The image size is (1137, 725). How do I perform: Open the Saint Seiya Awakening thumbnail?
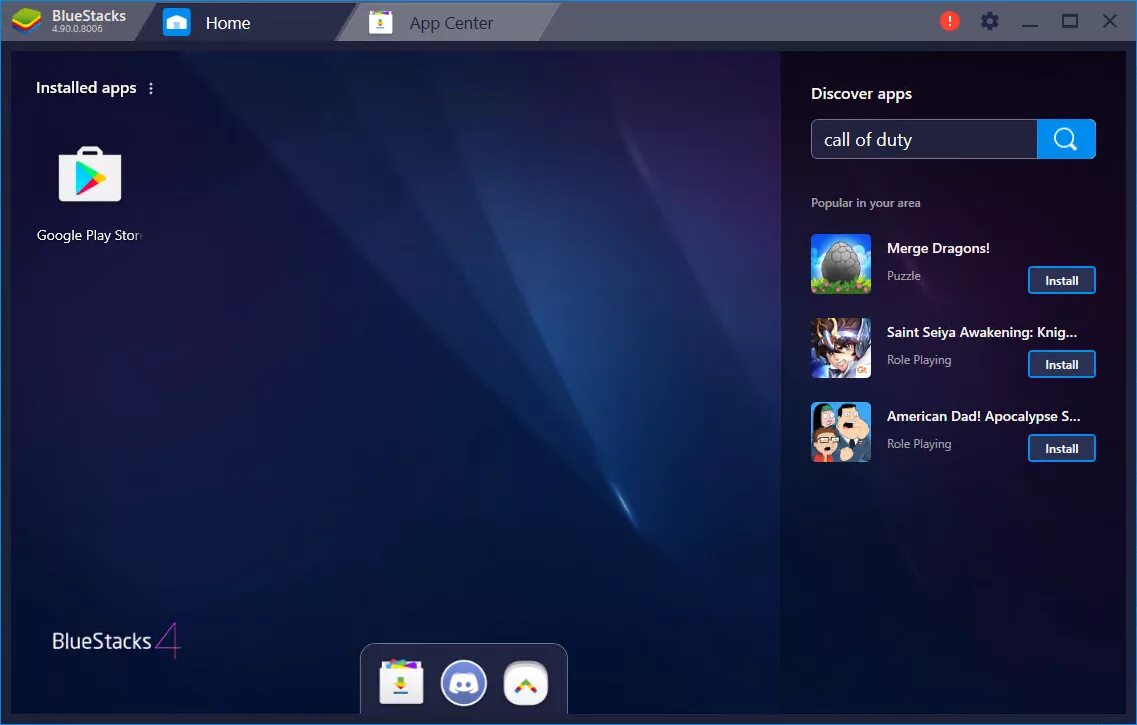[841, 348]
